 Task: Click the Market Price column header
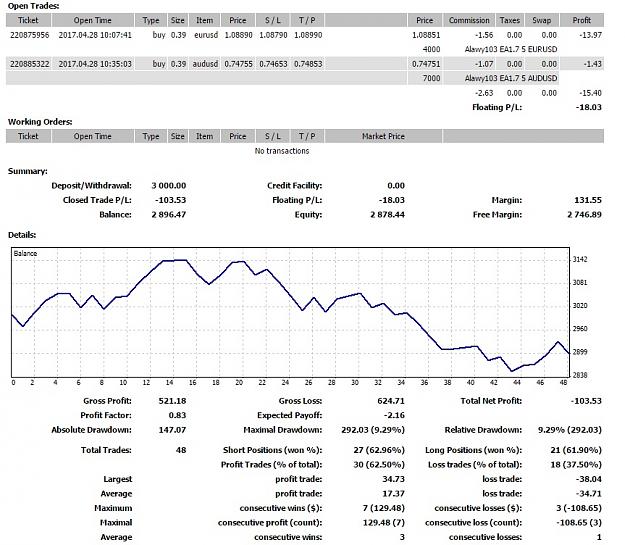pos(383,136)
